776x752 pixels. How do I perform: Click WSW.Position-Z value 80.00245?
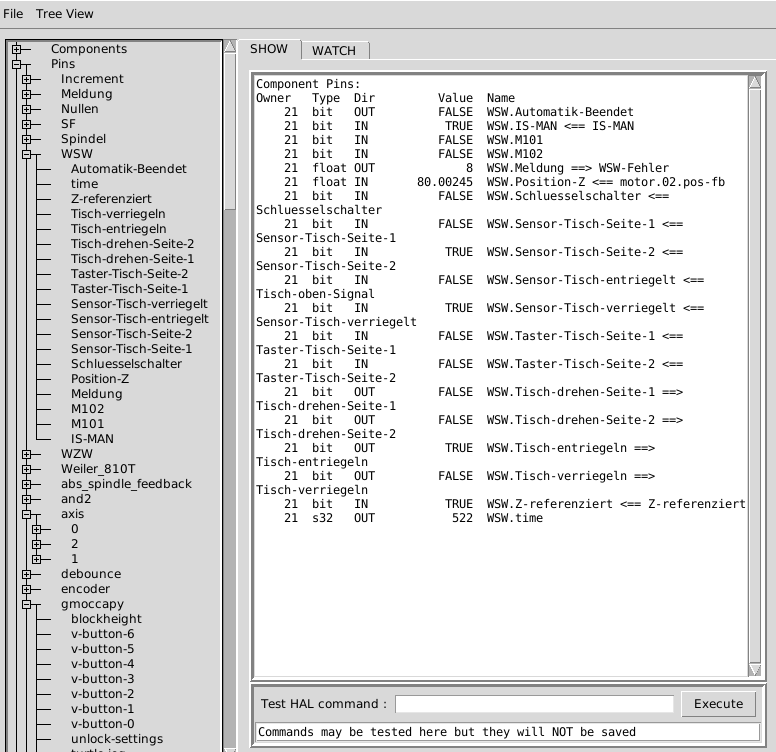point(444,182)
